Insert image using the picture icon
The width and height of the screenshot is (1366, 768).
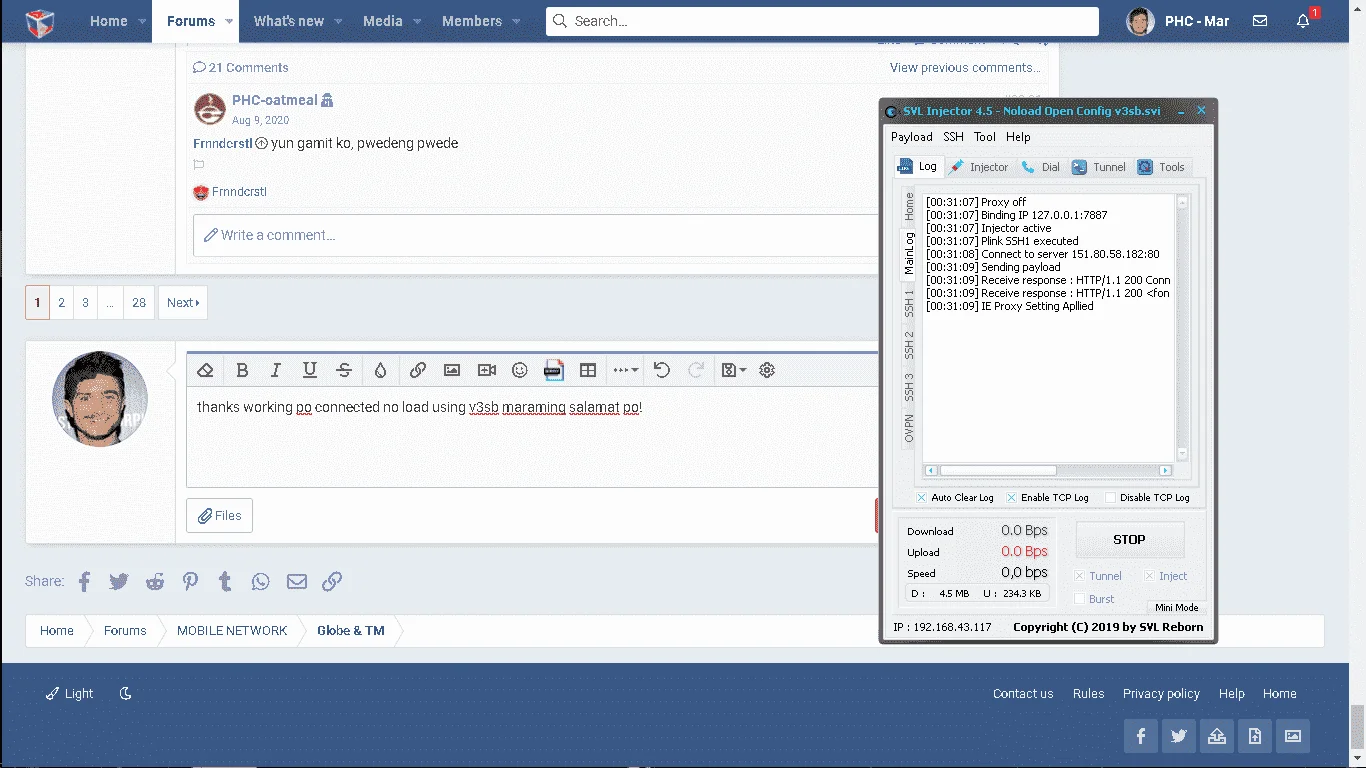pyautogui.click(x=452, y=370)
